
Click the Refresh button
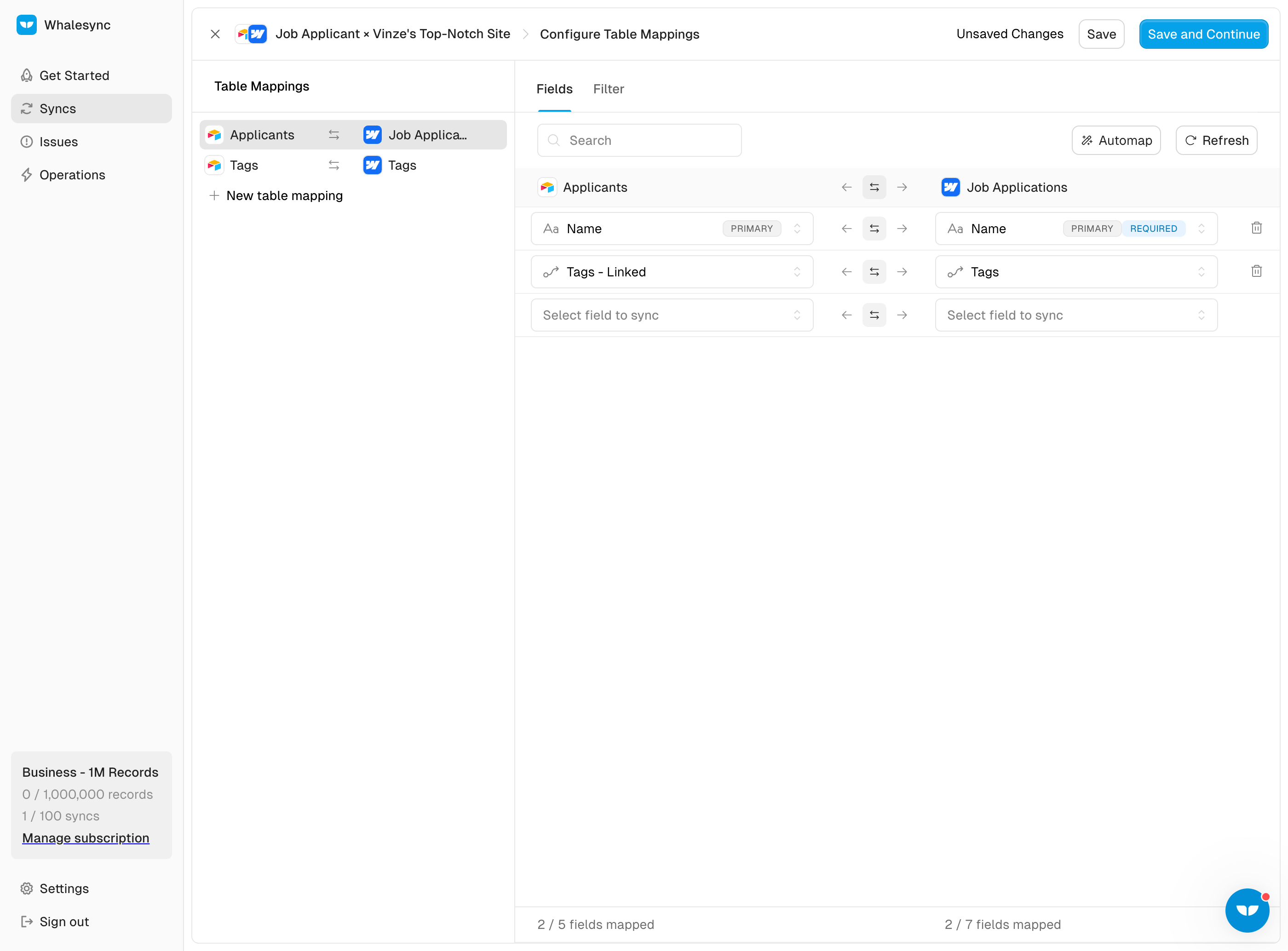[1216, 140]
